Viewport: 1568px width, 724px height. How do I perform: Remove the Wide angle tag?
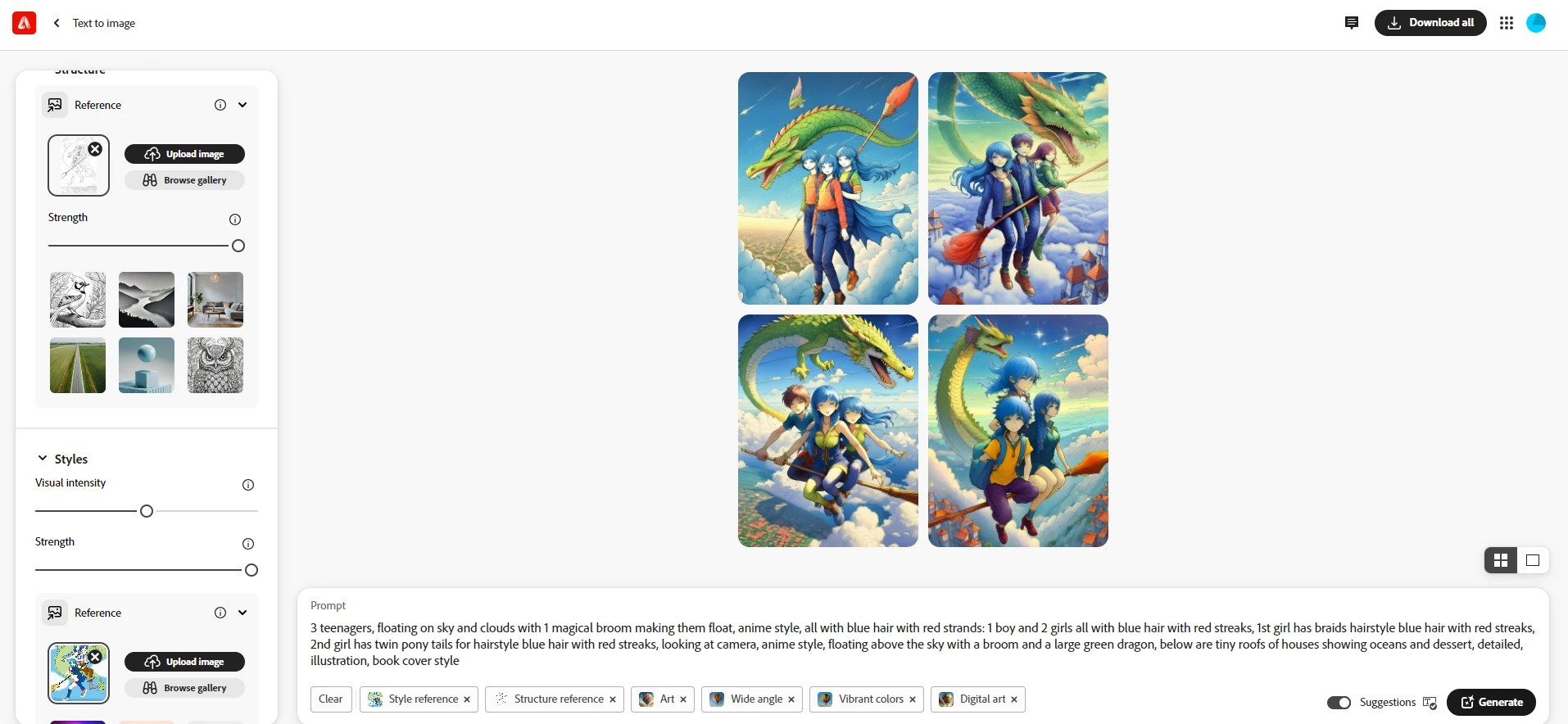pos(791,699)
